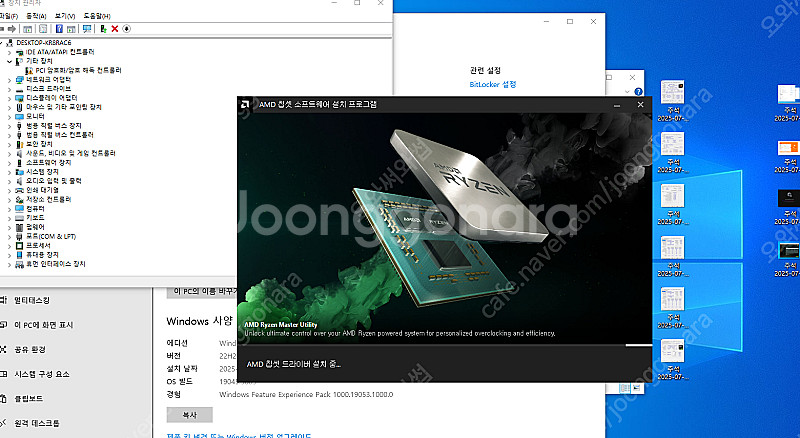Expand the 네트워크 어댑터 node
Viewport: 800px width, 438px height.
(x=9, y=80)
